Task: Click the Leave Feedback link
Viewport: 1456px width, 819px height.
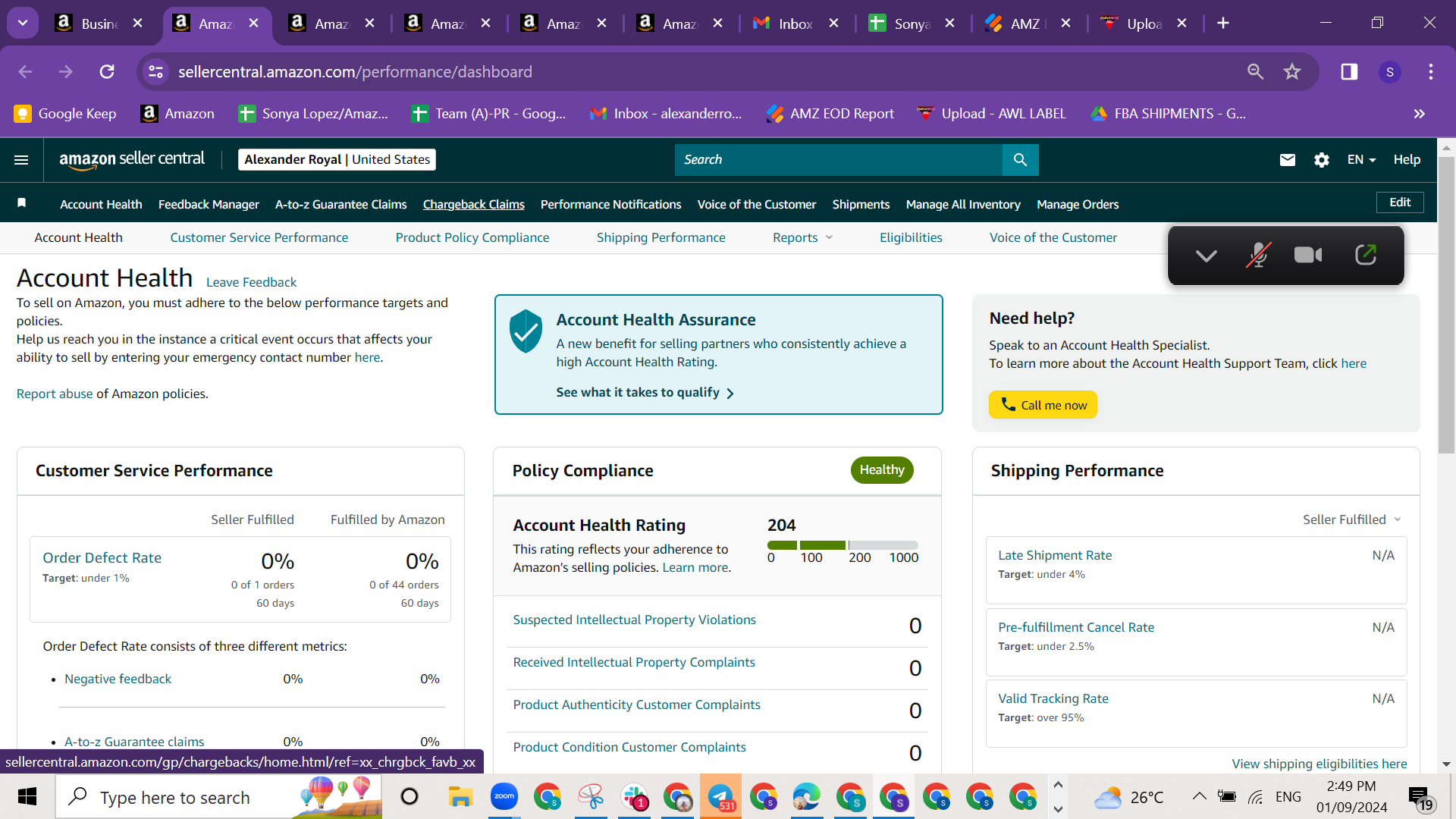Action: [x=251, y=283]
